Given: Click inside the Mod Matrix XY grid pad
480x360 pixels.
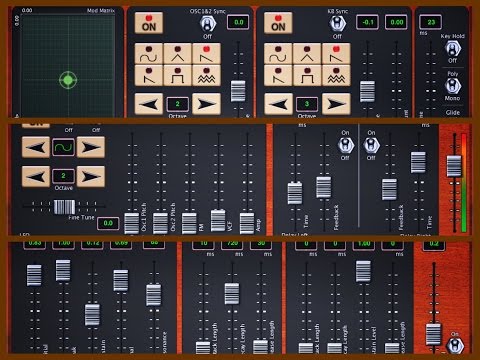Looking at the screenshot, I should pyautogui.click(x=68, y=65).
